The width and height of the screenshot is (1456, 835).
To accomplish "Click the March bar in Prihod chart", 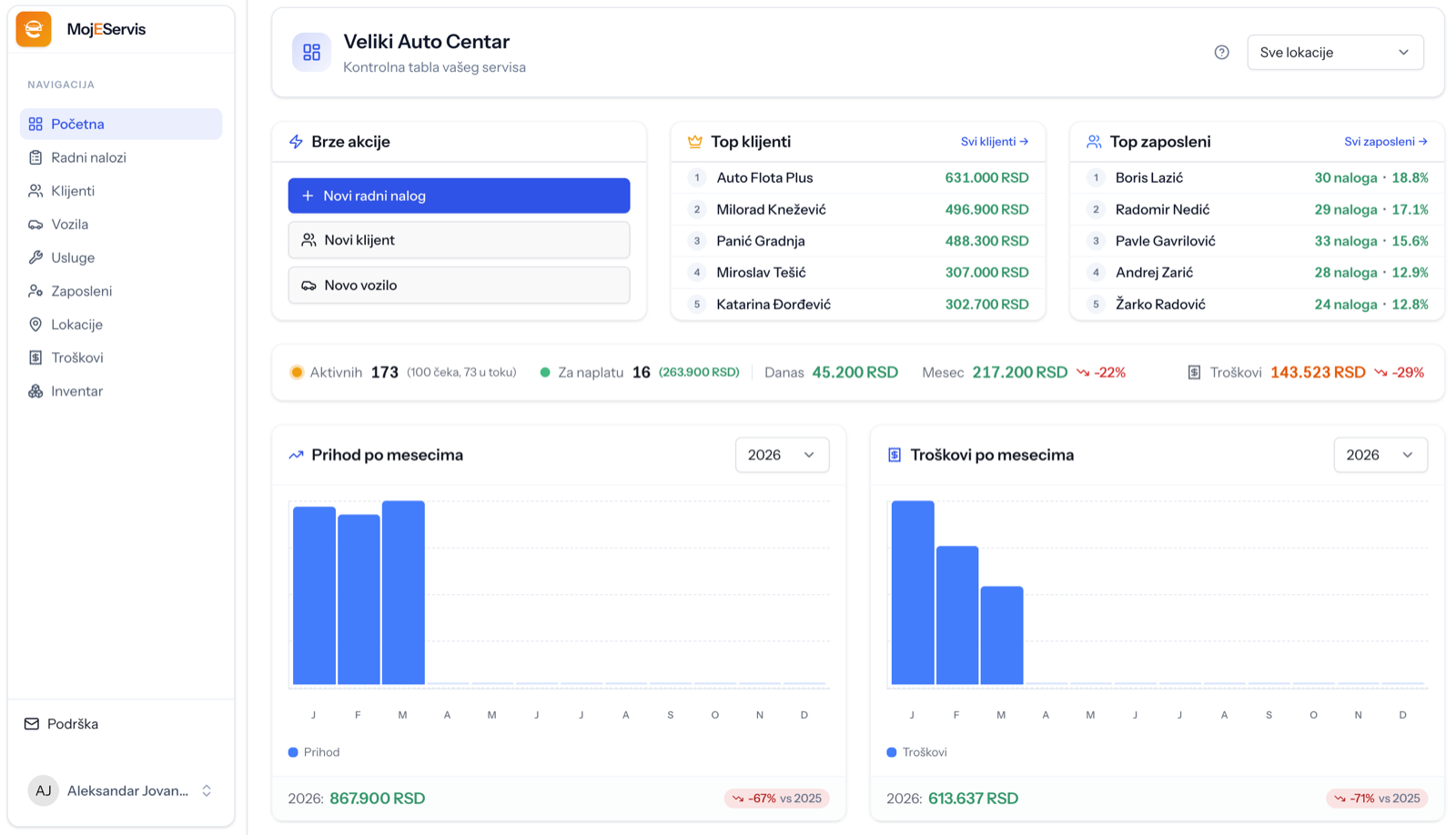I will (403, 592).
